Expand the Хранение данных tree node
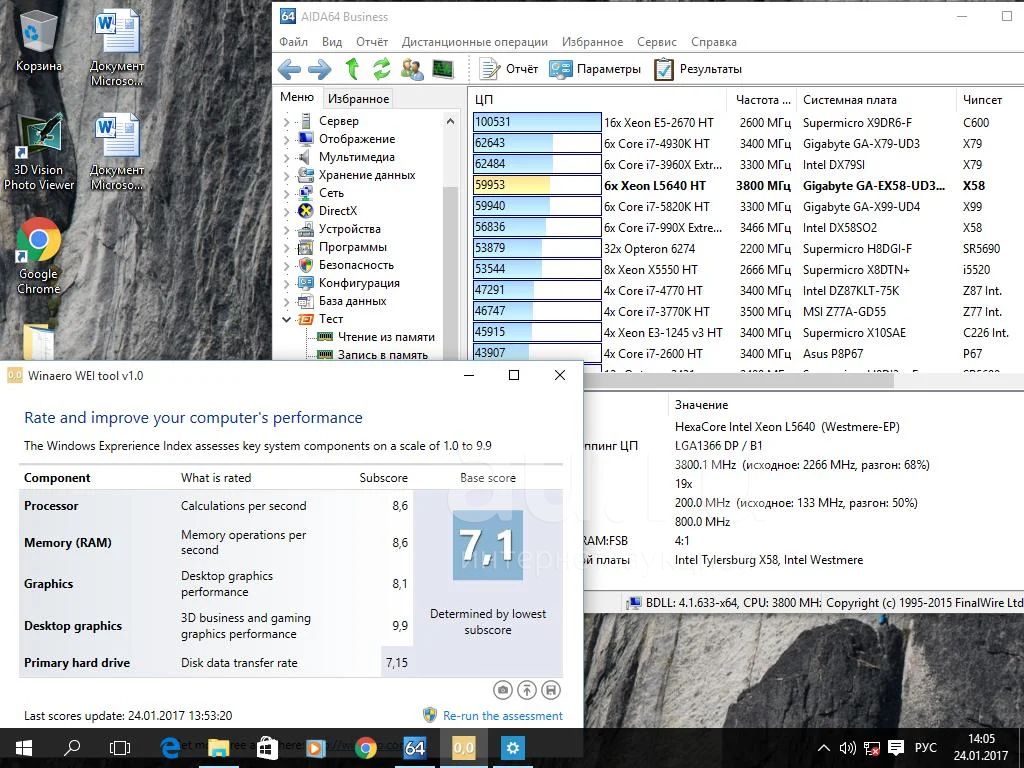Image resolution: width=1024 pixels, height=768 pixels. coord(286,175)
